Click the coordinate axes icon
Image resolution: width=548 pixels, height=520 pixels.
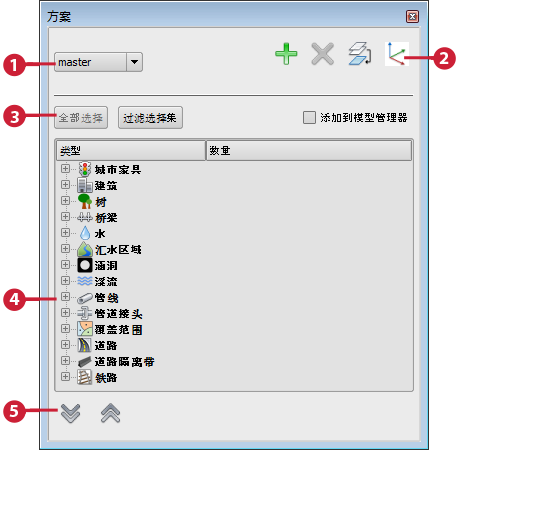(397, 54)
